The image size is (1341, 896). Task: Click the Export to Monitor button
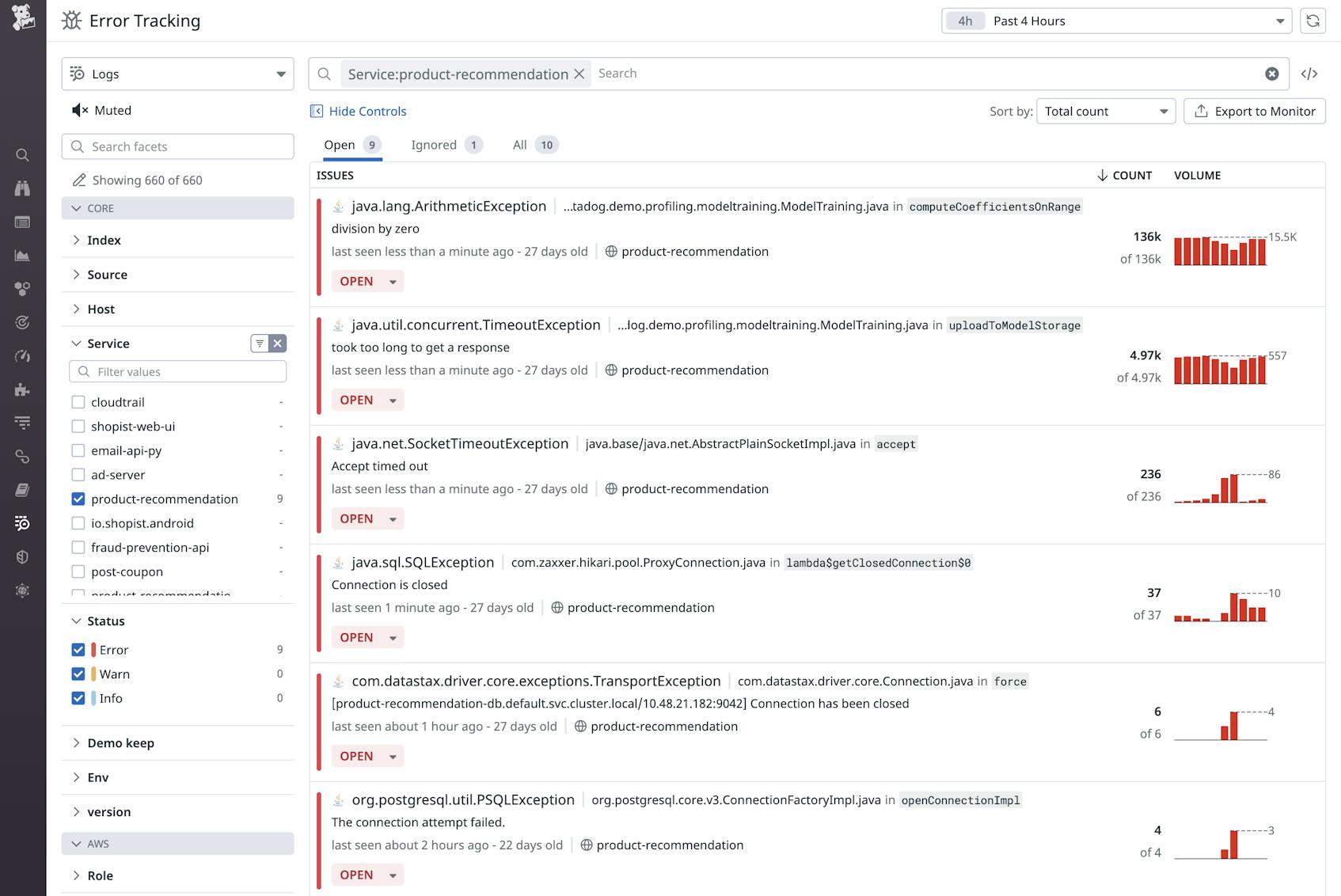[x=1254, y=111]
